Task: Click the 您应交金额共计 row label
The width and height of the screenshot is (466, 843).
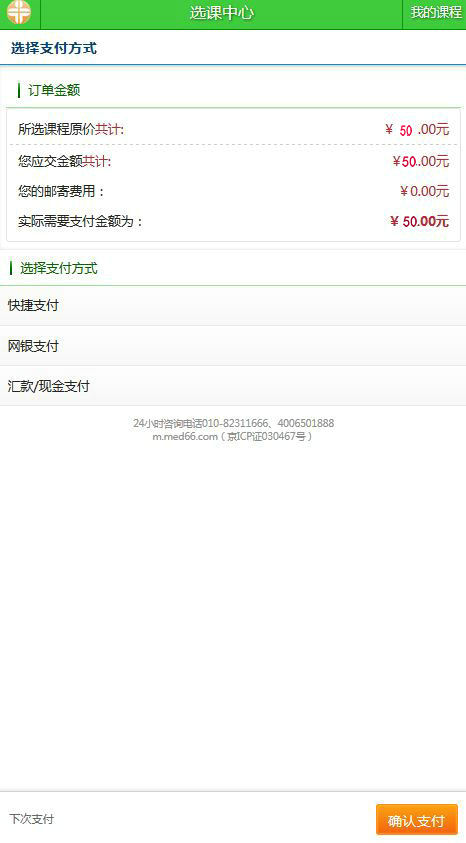Action: coord(64,161)
